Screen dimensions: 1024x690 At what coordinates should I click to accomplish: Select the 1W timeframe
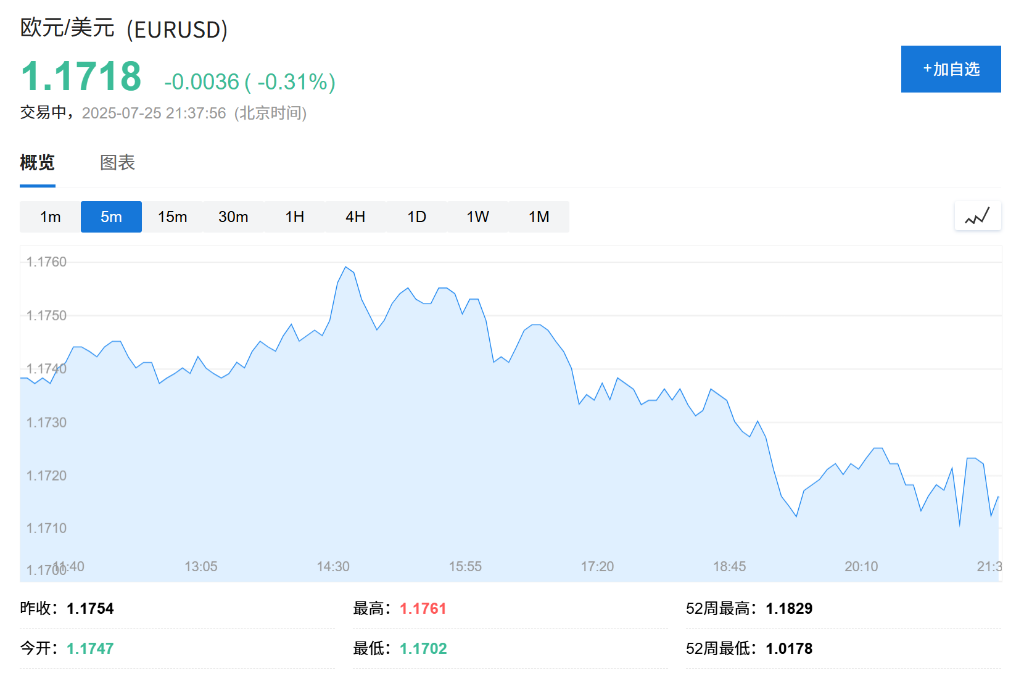477,216
